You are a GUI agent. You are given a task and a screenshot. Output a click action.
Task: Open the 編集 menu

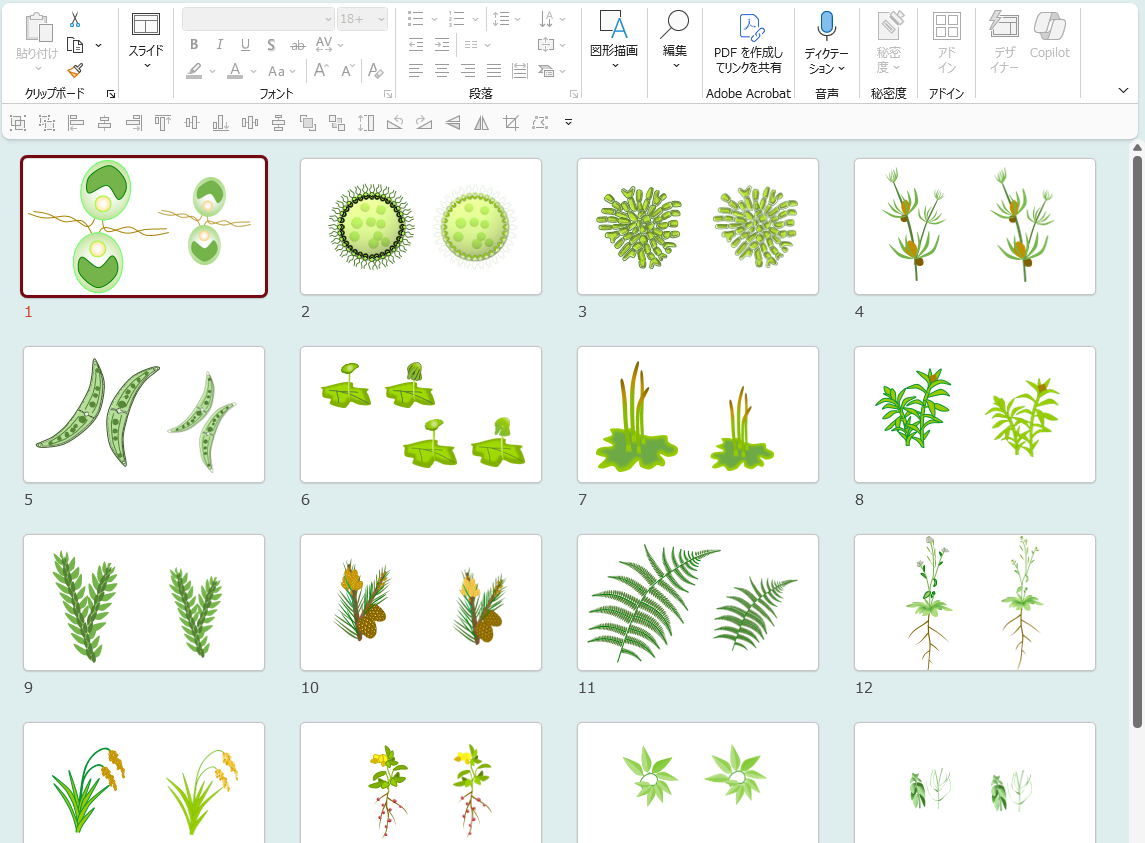(675, 40)
